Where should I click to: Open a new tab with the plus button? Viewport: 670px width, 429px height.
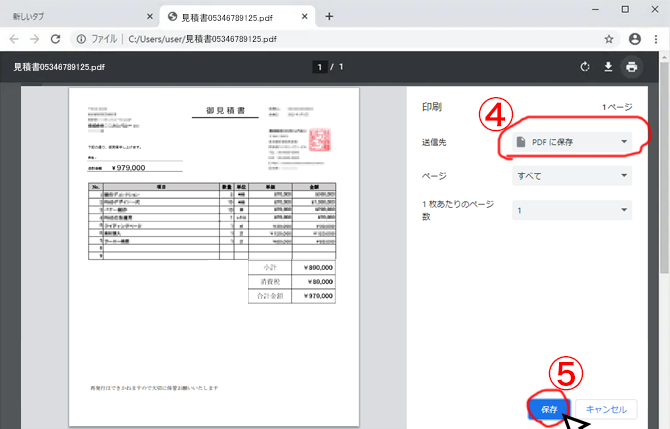(x=329, y=16)
